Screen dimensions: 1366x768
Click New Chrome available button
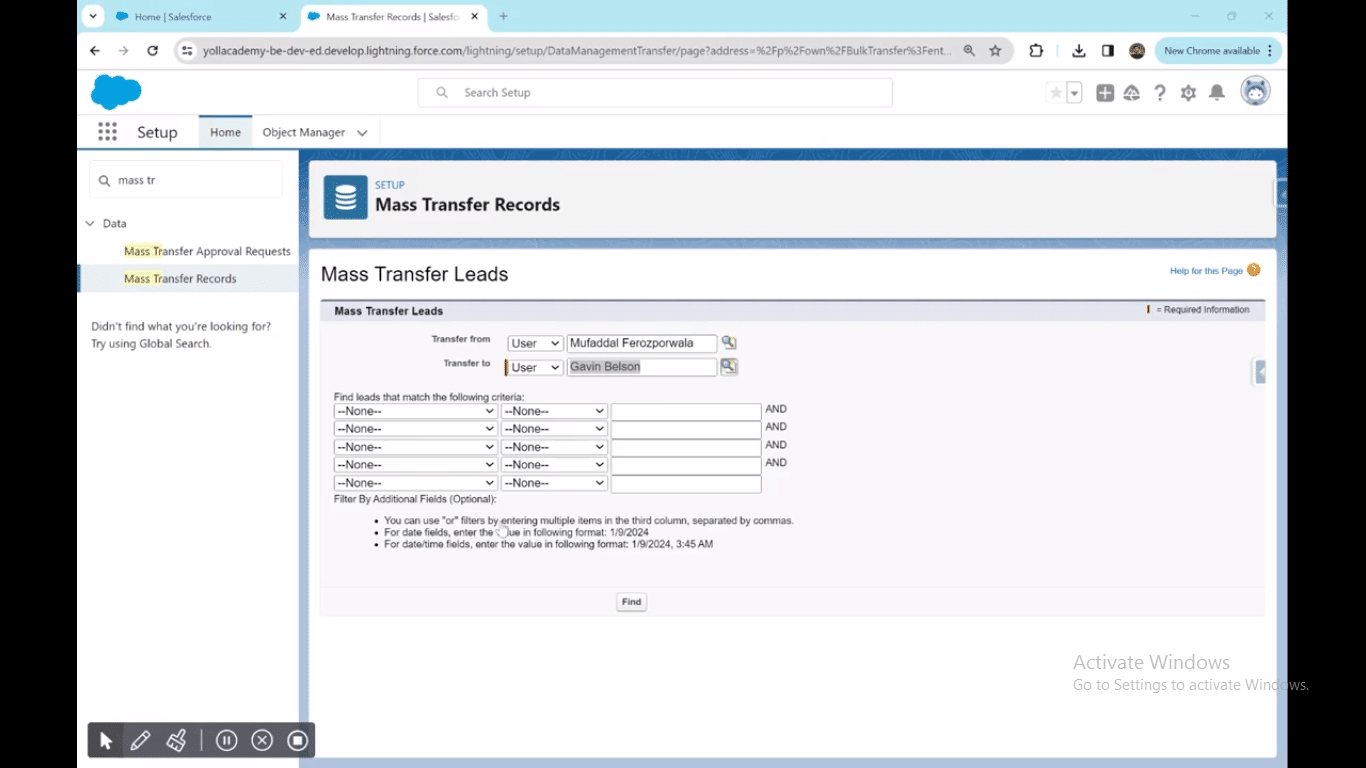(x=1217, y=50)
